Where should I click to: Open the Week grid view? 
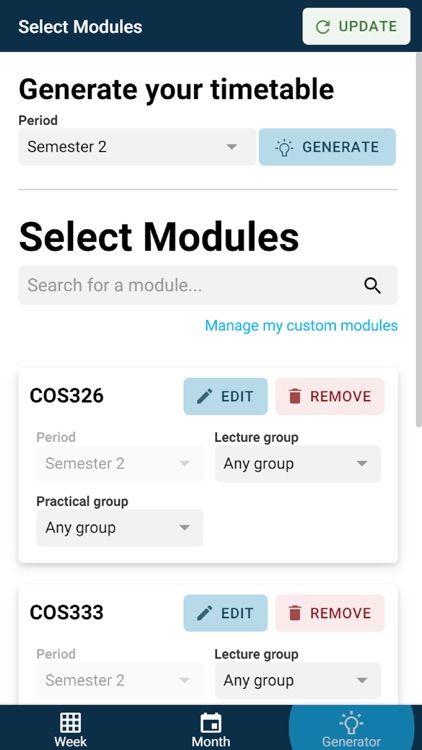(x=70, y=729)
